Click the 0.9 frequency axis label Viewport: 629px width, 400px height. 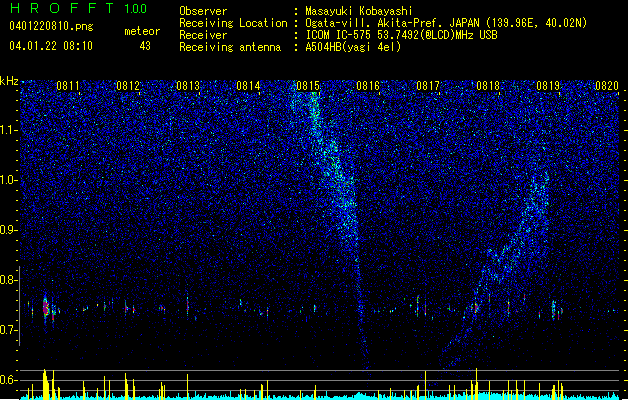[x=8, y=230]
